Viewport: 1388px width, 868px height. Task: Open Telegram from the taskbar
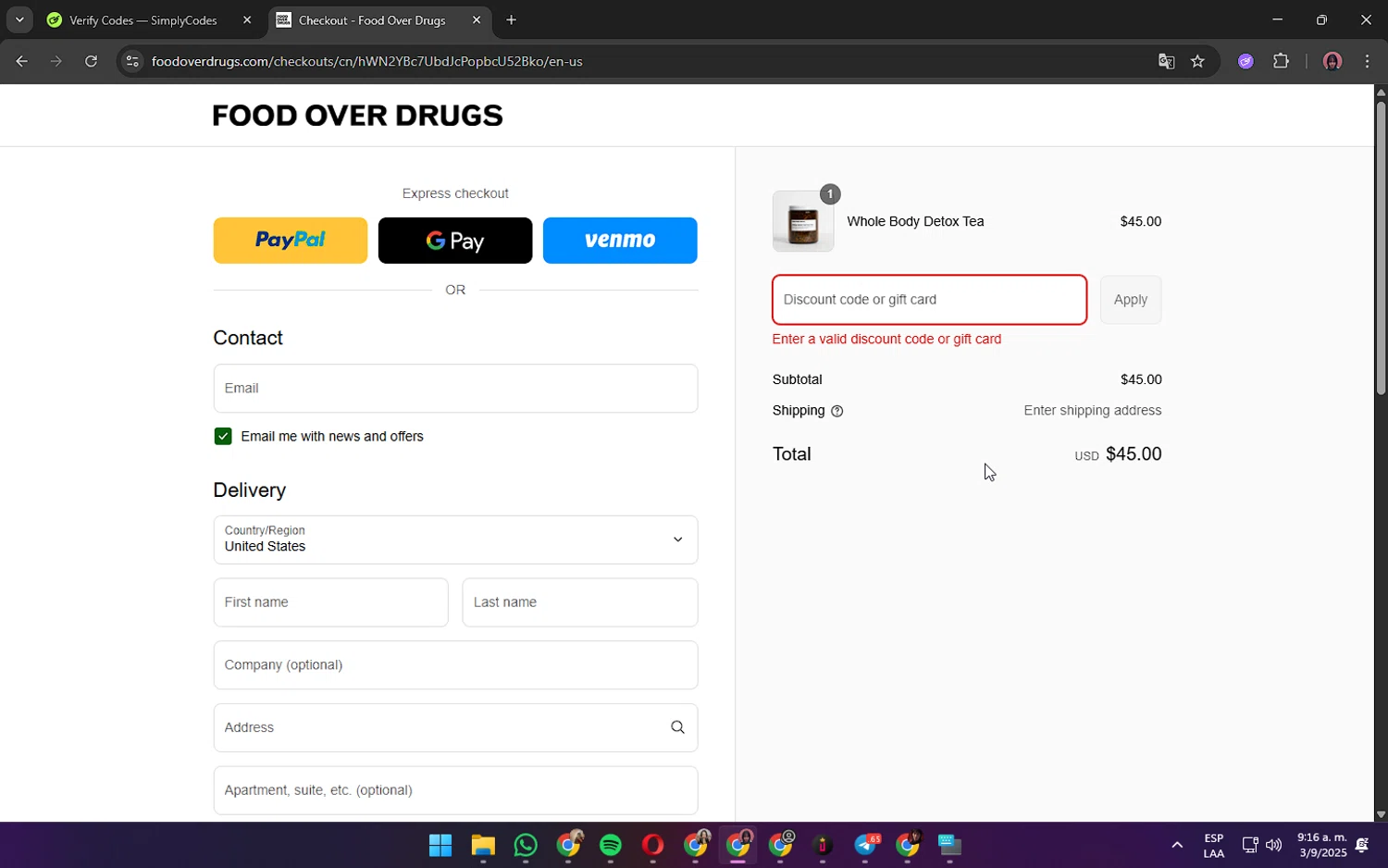pyautogui.click(x=866, y=845)
